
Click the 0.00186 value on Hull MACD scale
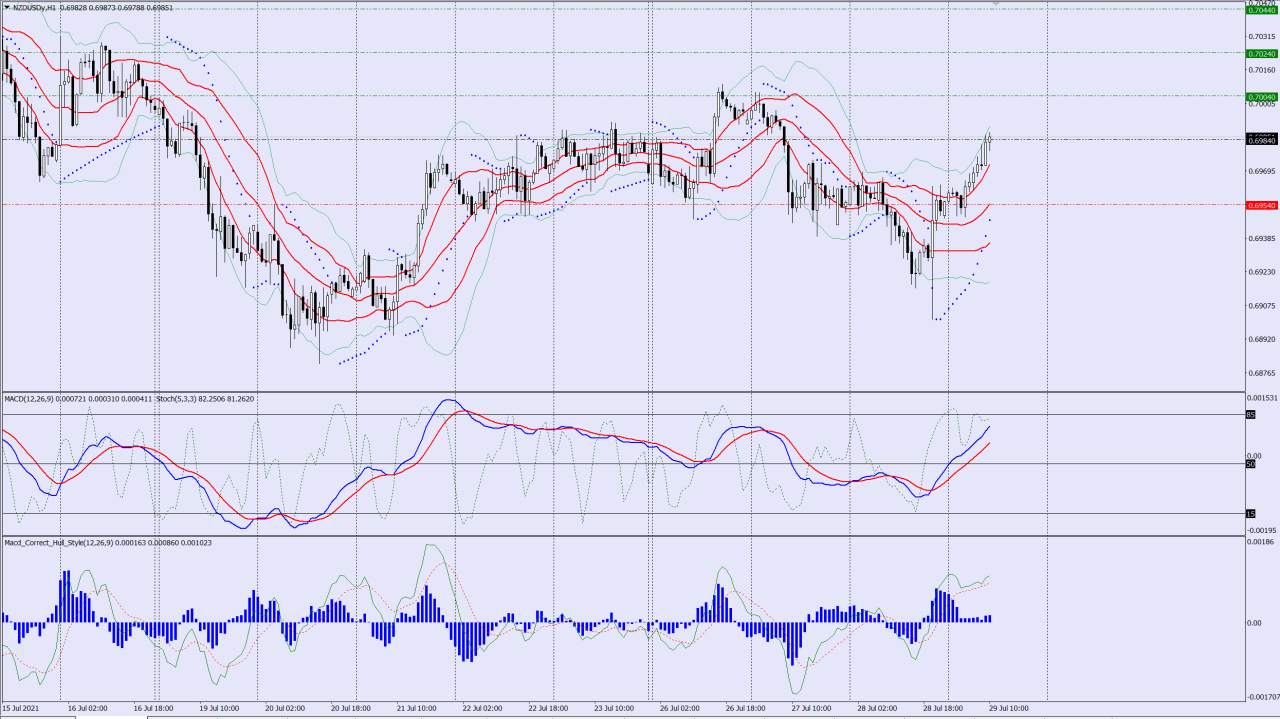point(1262,542)
